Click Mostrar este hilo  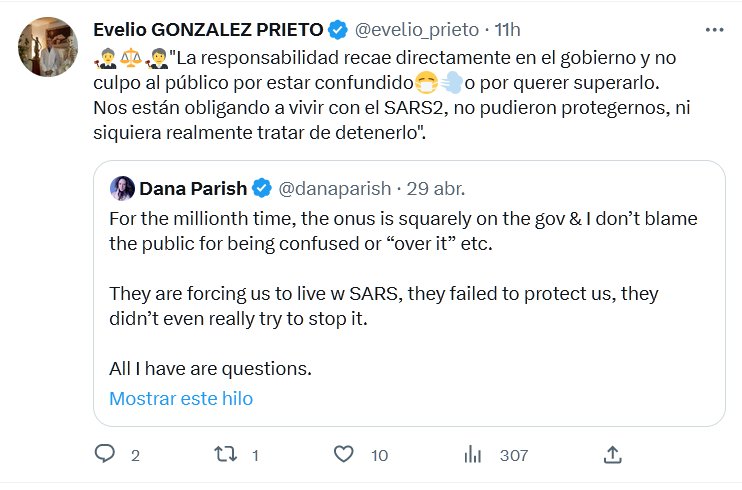coord(181,398)
